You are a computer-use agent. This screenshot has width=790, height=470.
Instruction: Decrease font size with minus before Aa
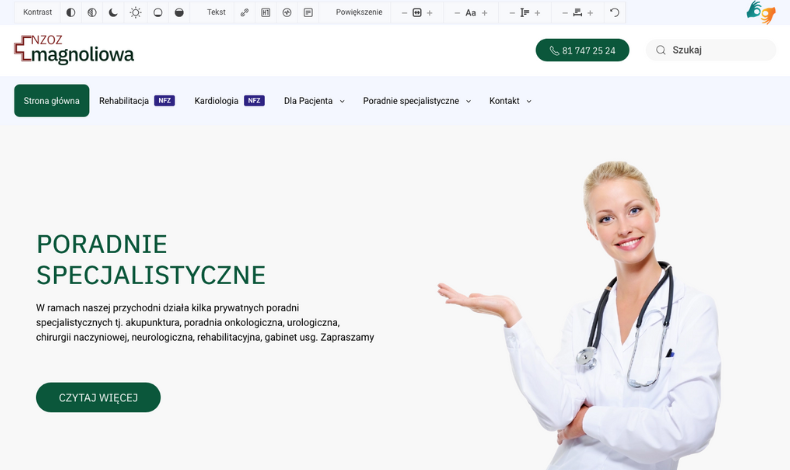(457, 13)
